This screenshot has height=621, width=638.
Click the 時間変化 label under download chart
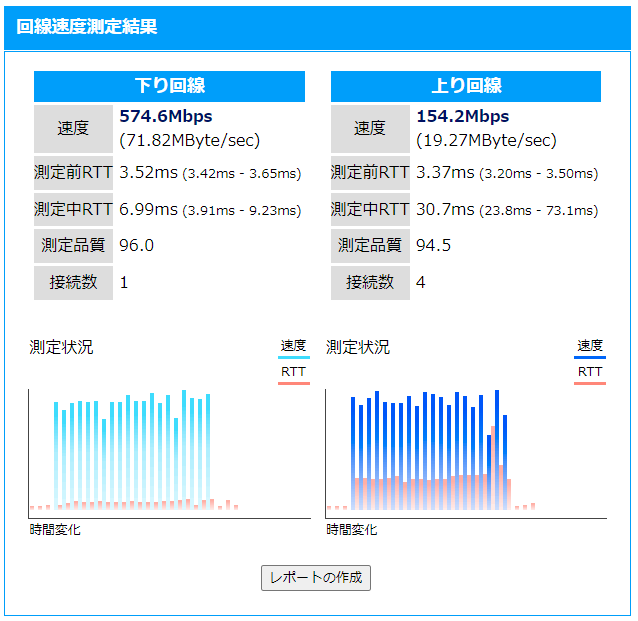[x=55, y=529]
